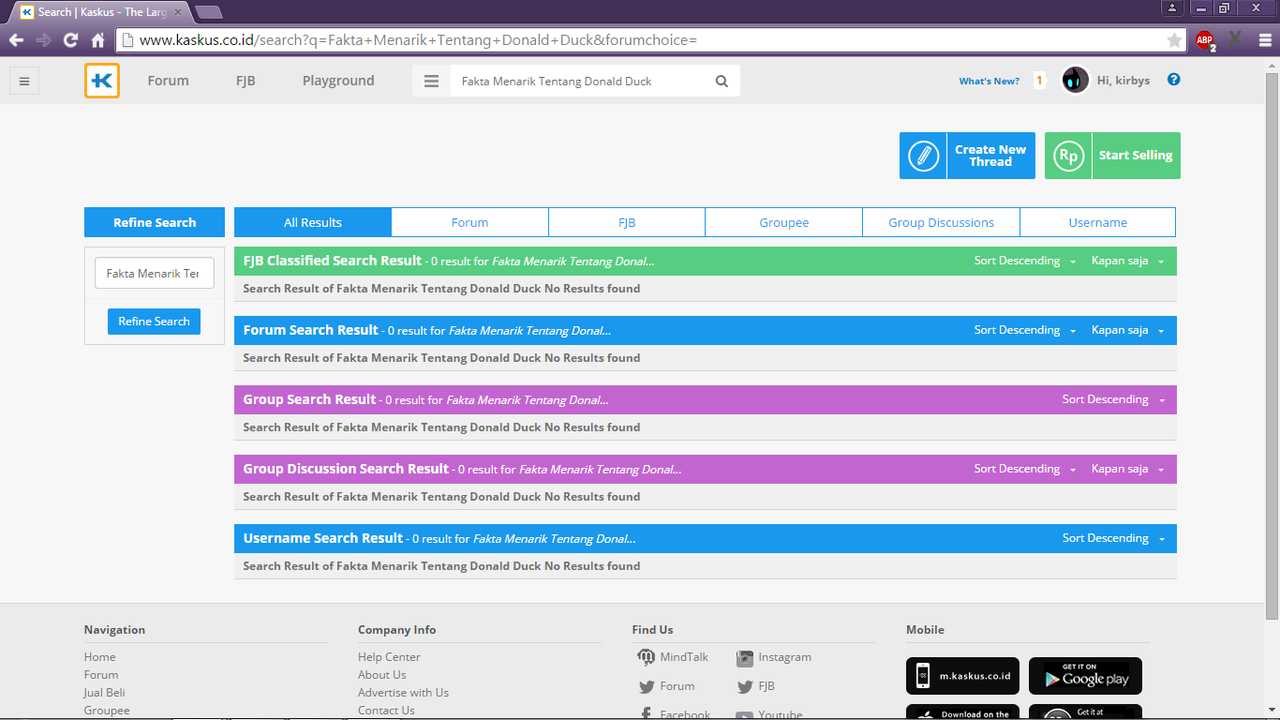Screen dimensions: 1280x720
Task: Open Advertise with Us footer link
Action: click(x=403, y=692)
